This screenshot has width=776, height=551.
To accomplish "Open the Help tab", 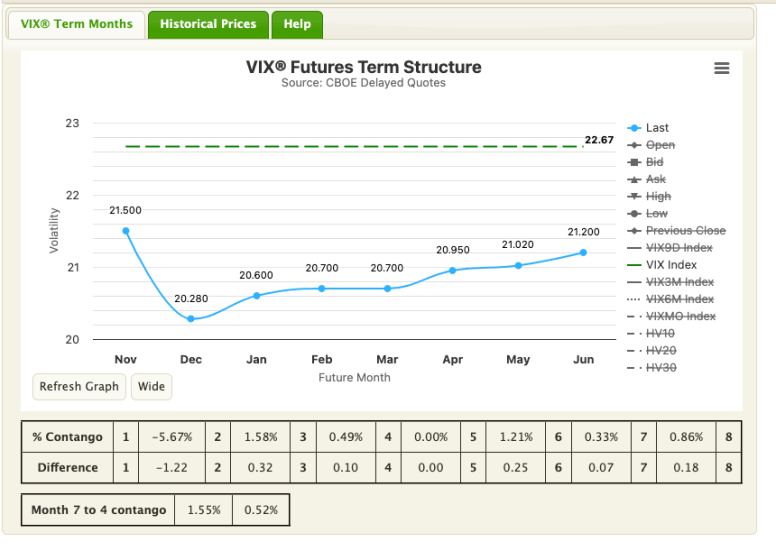I will point(297,24).
